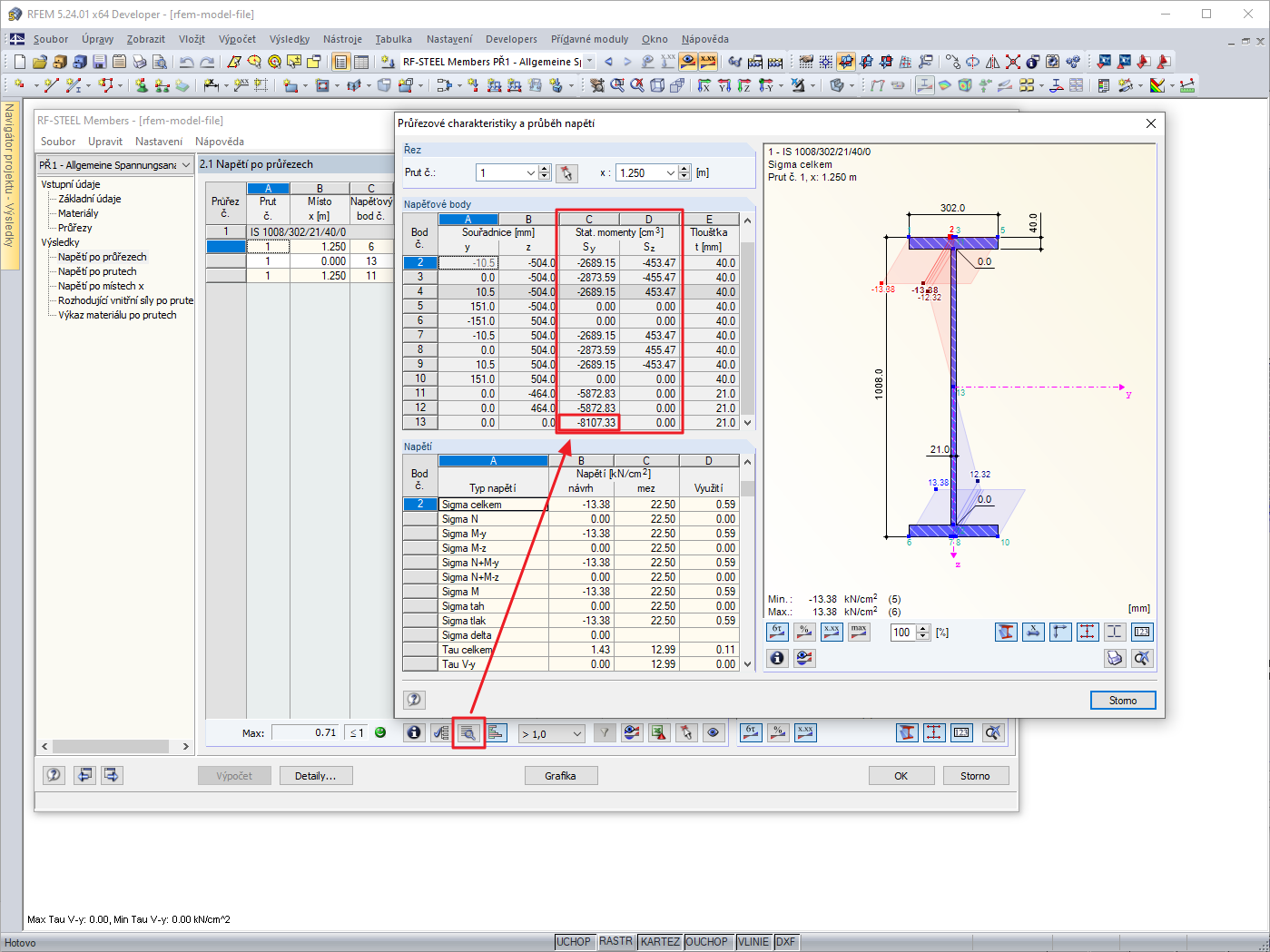The width and height of the screenshot is (1270, 952).
Task: Click the sigma-tau stress display icon in dialog
Action: [x=777, y=632]
